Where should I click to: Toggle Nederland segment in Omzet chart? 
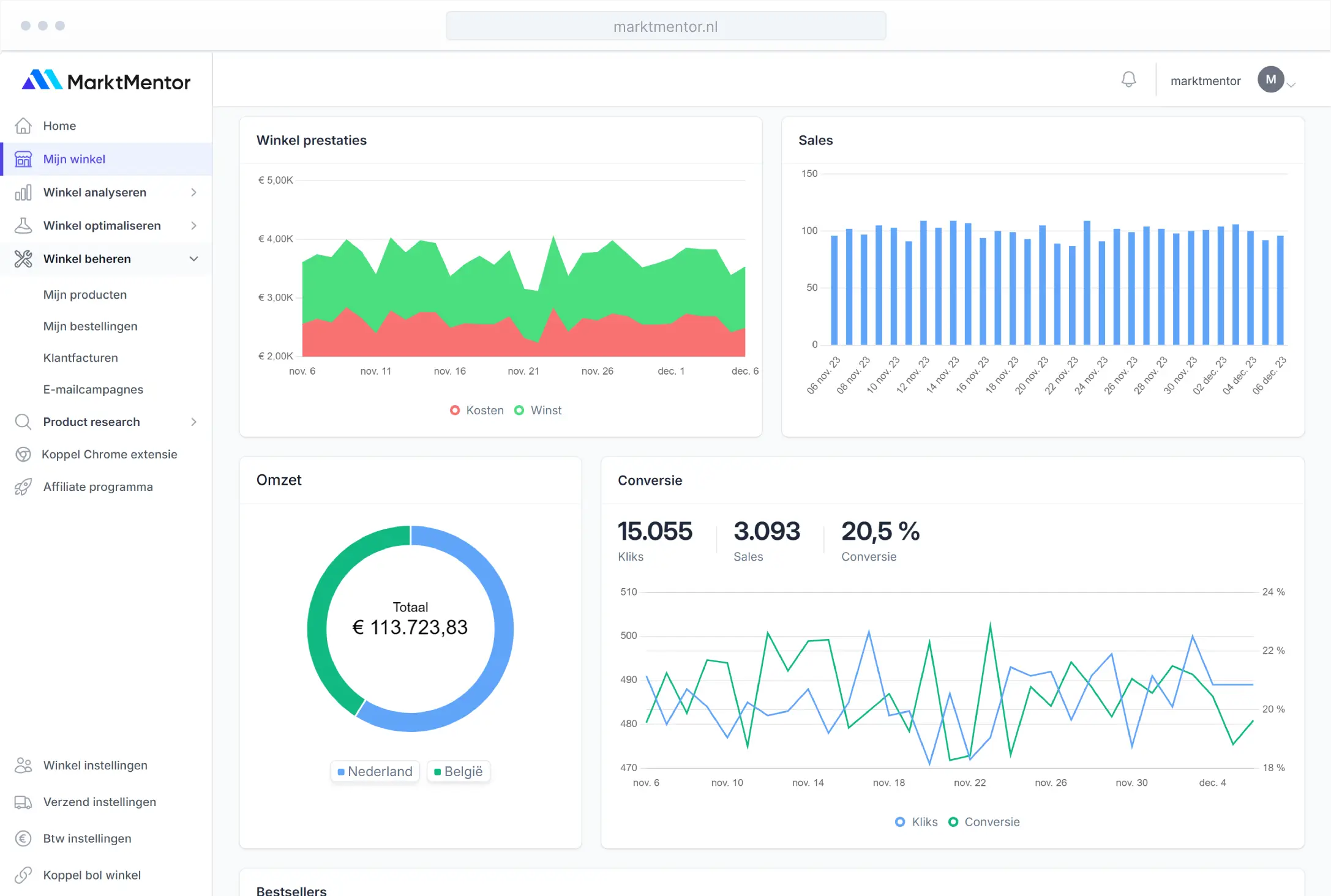tap(373, 771)
